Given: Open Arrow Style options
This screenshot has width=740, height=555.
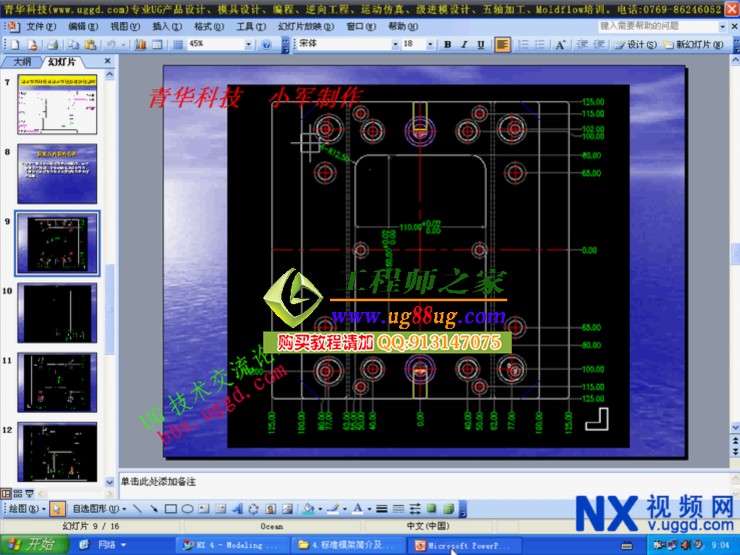Looking at the screenshot, I should point(415,509).
